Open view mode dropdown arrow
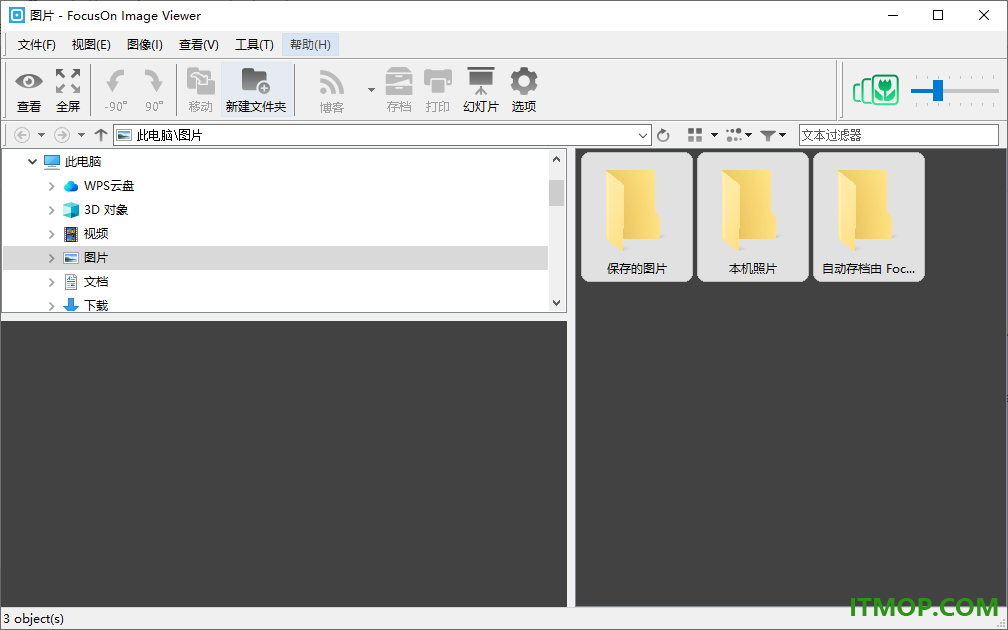The image size is (1008, 630). click(714, 135)
